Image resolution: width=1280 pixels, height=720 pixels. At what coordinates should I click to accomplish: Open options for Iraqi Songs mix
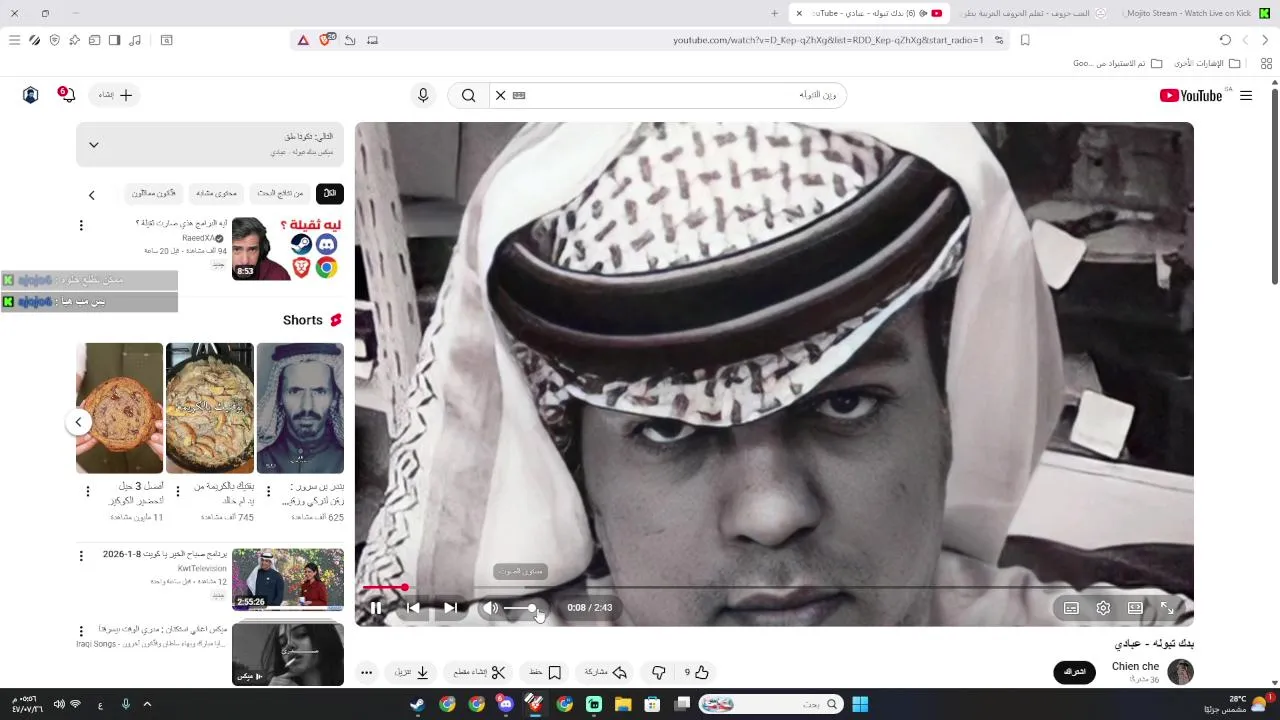point(81,631)
